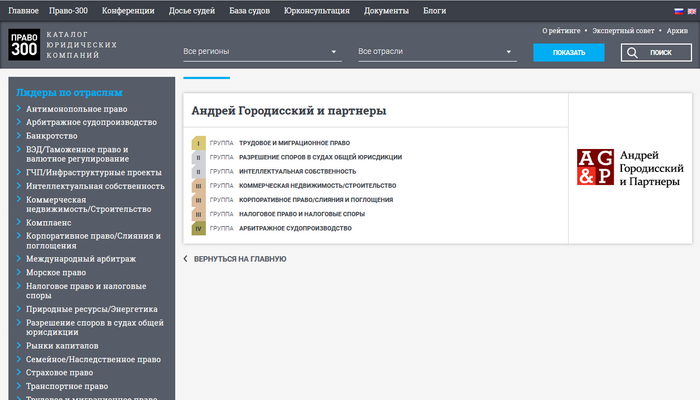Screen dimensions: 700x400
Task: Open the Экспертный совет link
Action: [623, 31]
